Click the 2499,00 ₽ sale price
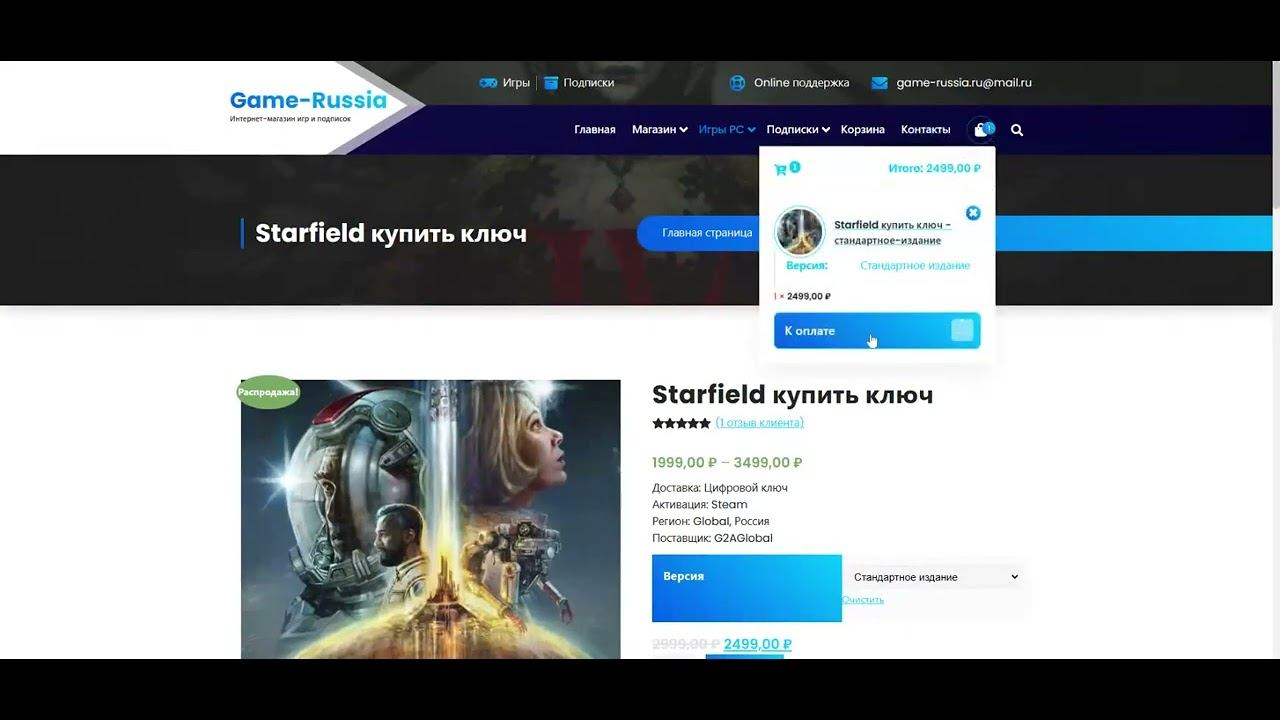Image resolution: width=1280 pixels, height=720 pixels. coord(758,644)
